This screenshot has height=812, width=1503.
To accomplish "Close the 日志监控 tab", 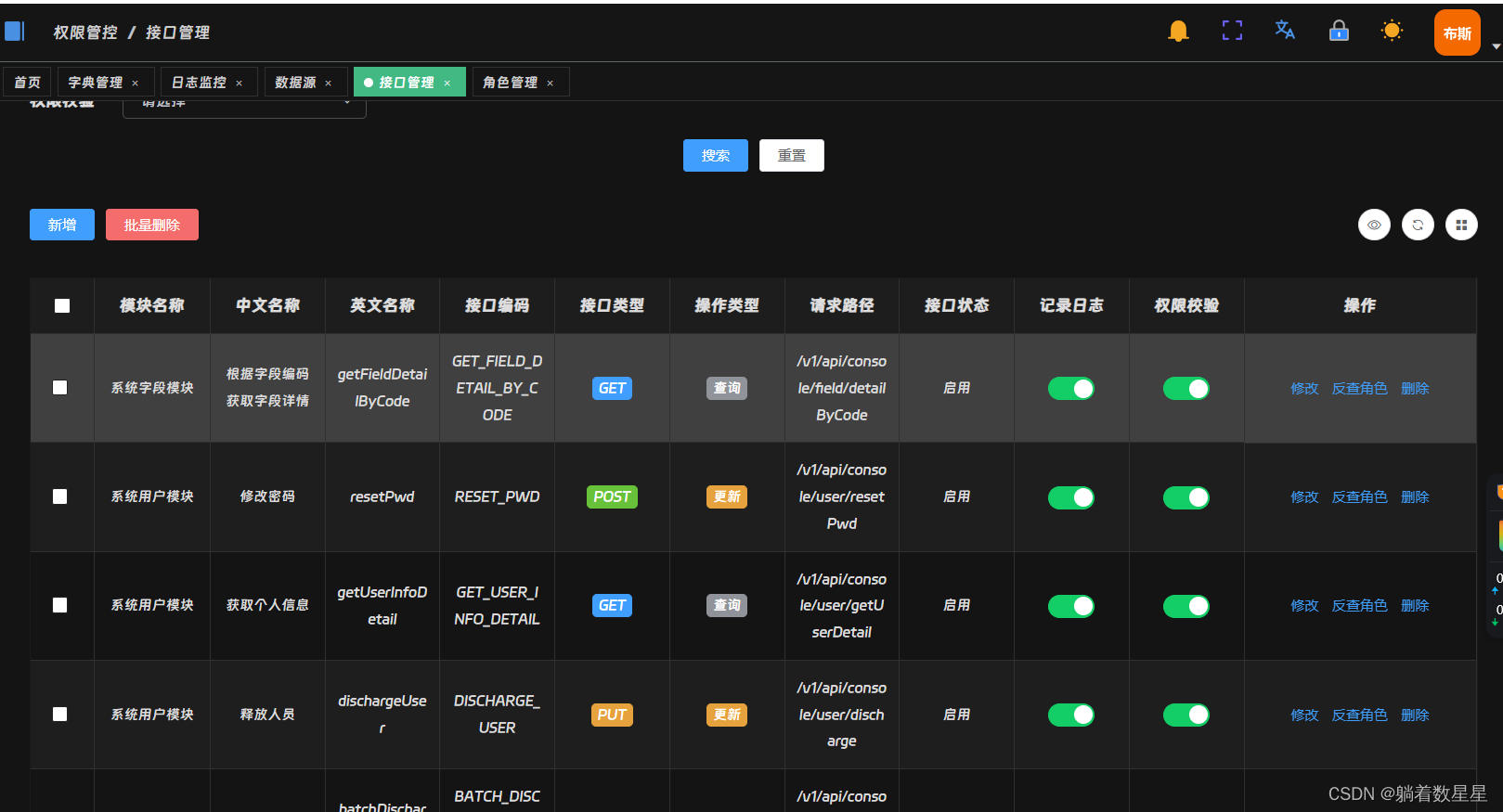I will 240,84.
